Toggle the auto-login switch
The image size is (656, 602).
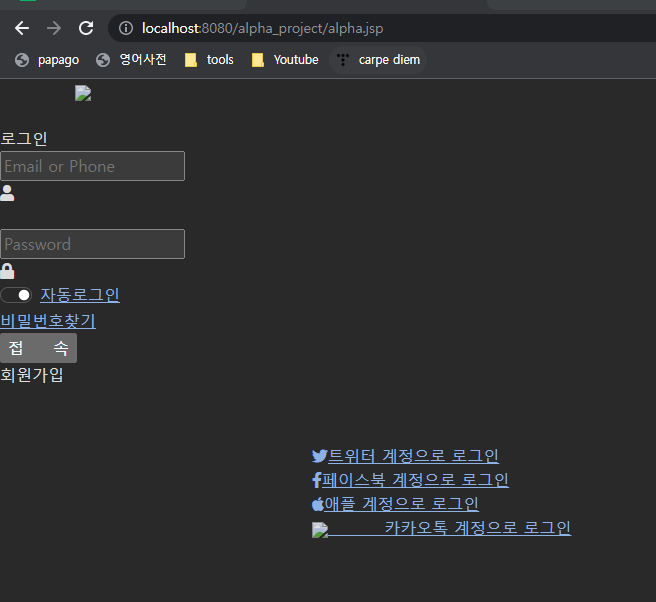16,295
